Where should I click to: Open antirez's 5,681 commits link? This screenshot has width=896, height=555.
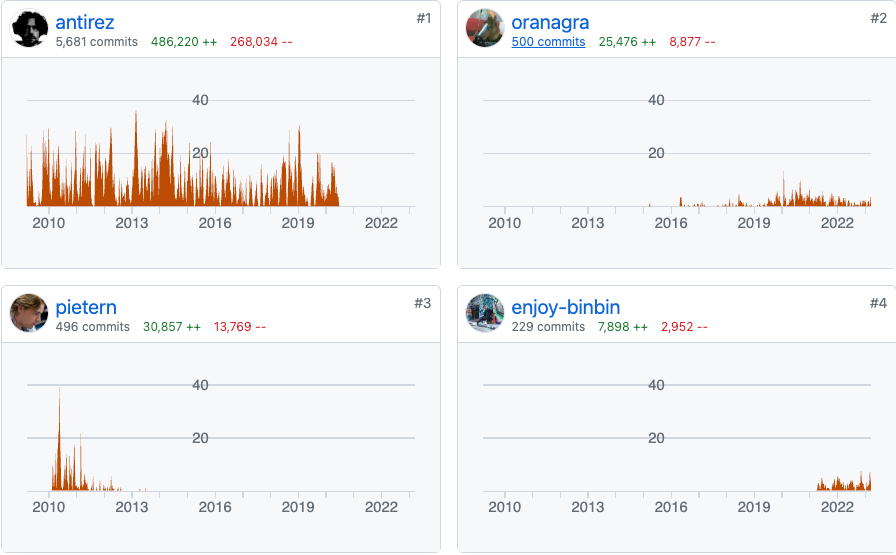click(97, 42)
